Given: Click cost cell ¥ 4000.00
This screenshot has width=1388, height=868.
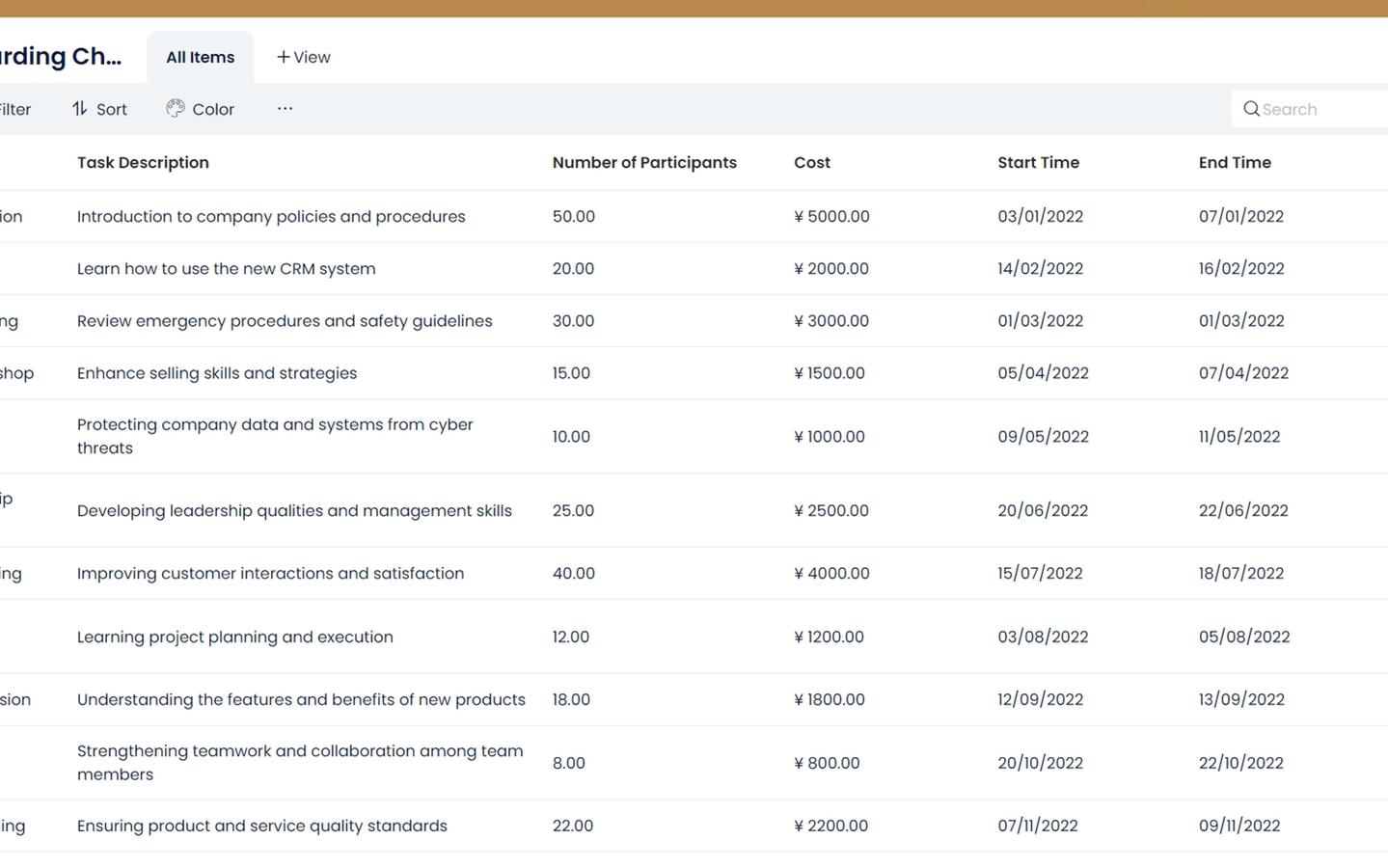Looking at the screenshot, I should [831, 573].
